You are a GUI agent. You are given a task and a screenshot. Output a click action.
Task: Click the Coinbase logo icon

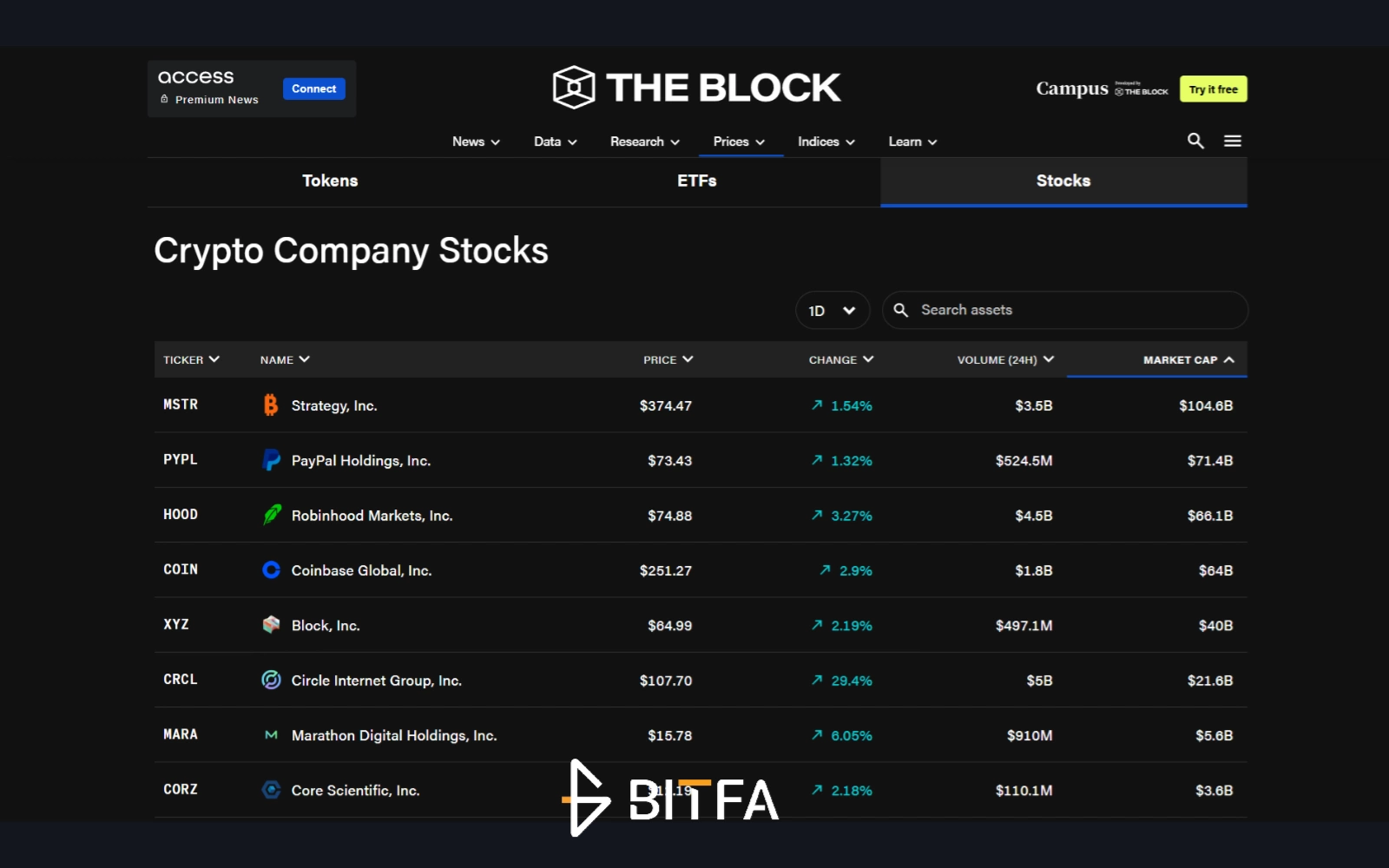click(x=271, y=569)
